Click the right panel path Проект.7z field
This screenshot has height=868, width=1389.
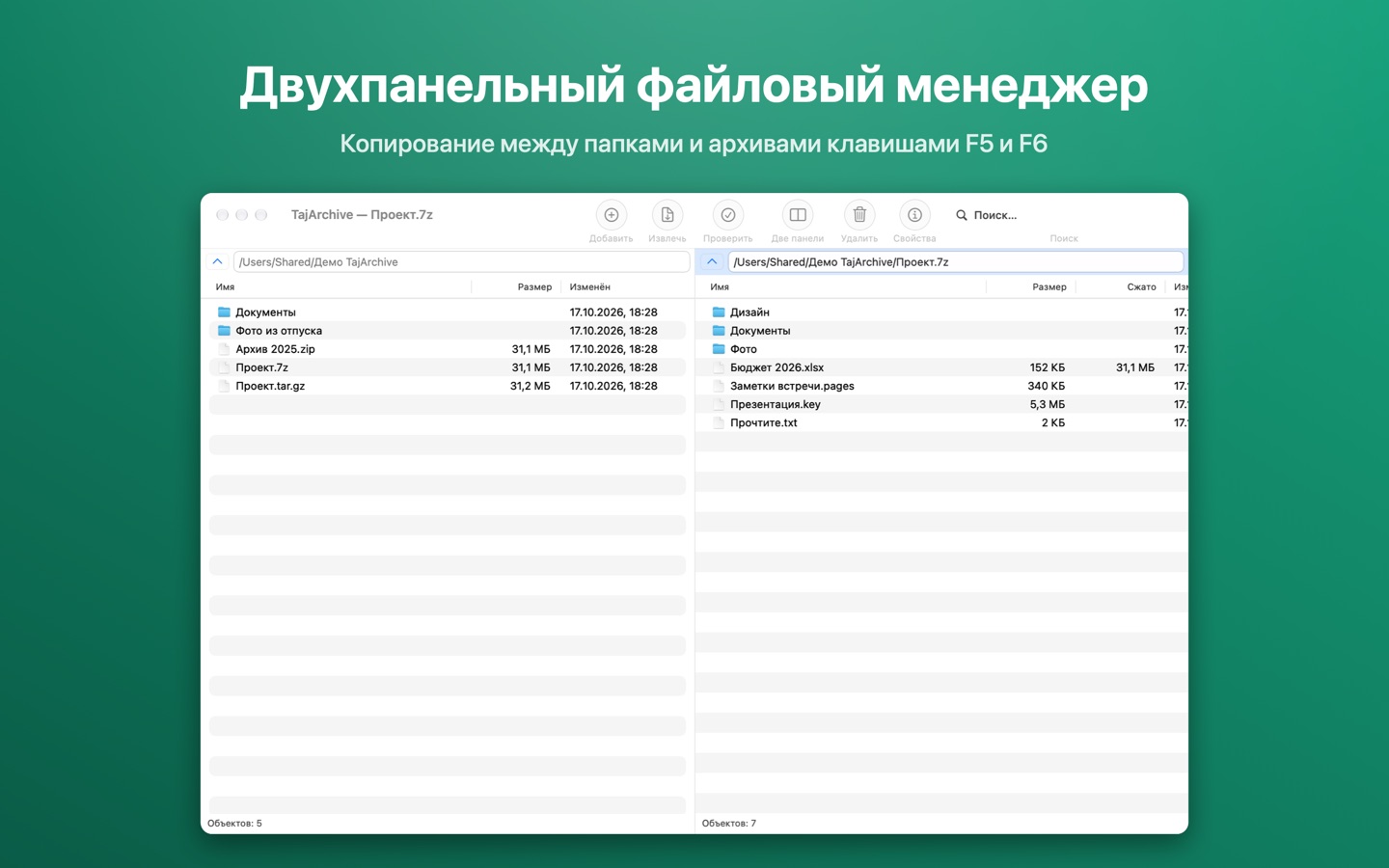coord(955,262)
